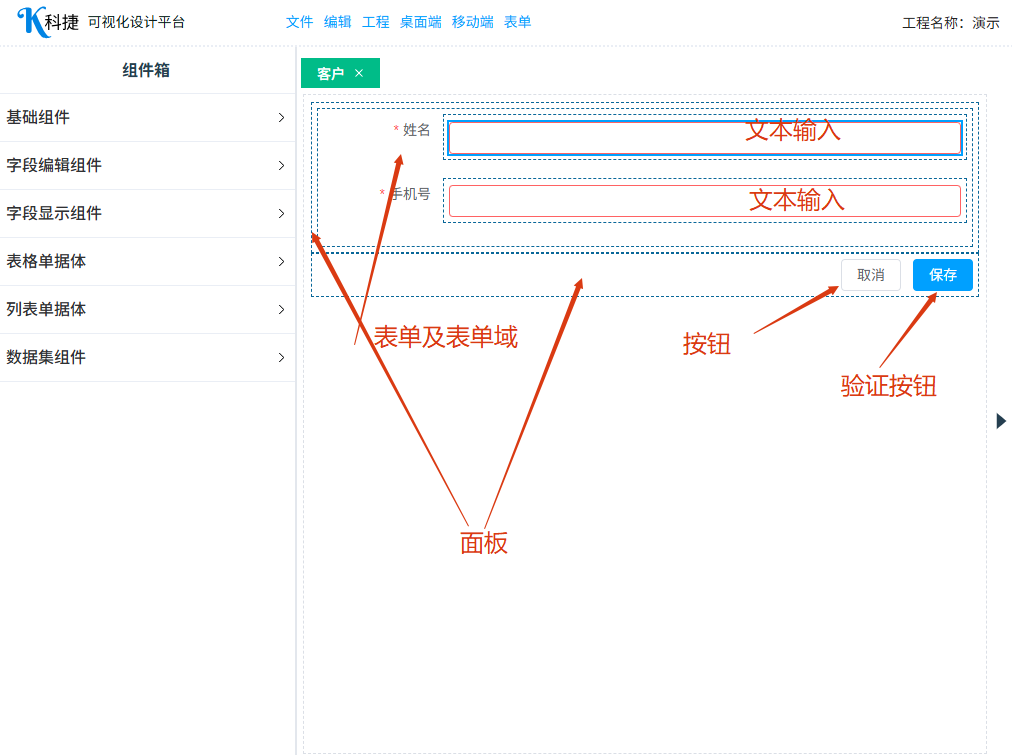Expand the 字段显示组件 category
This screenshot has height=755, width=1012.
(147, 214)
